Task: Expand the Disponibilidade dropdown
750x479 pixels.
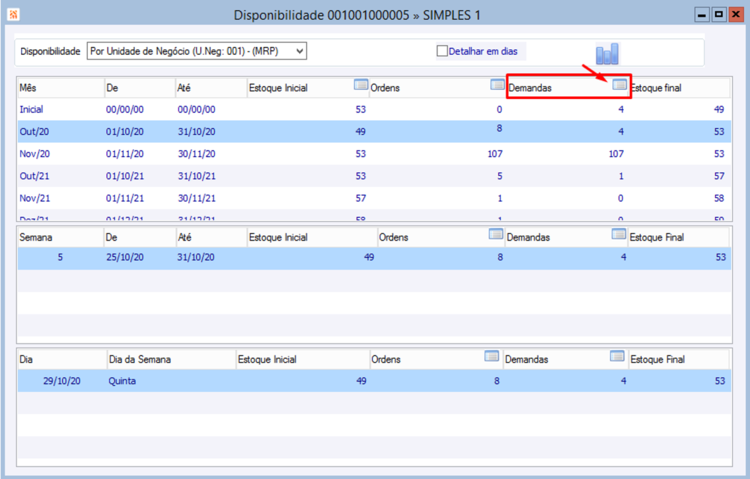Action: [299, 51]
